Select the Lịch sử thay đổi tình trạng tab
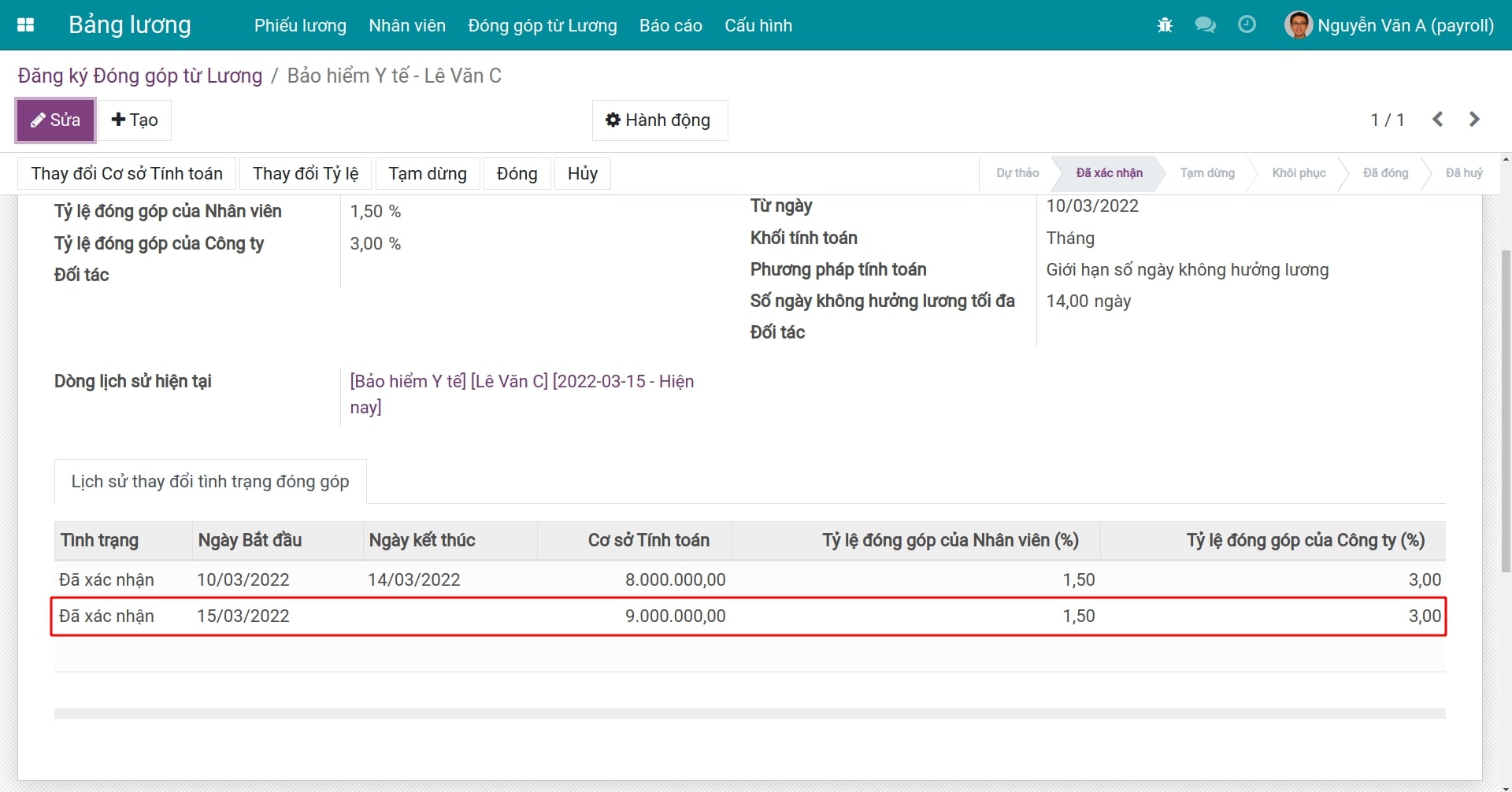 (x=210, y=482)
